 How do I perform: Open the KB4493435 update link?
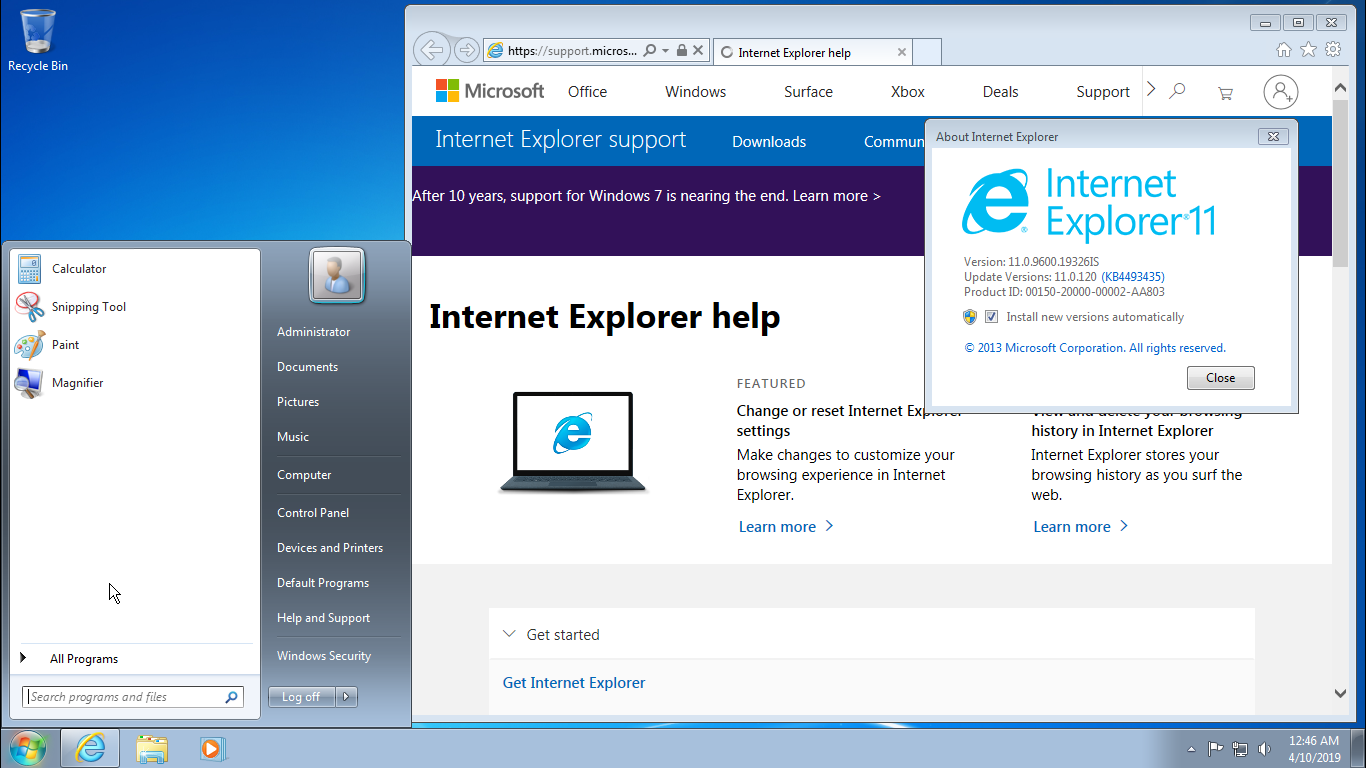[1133, 277]
